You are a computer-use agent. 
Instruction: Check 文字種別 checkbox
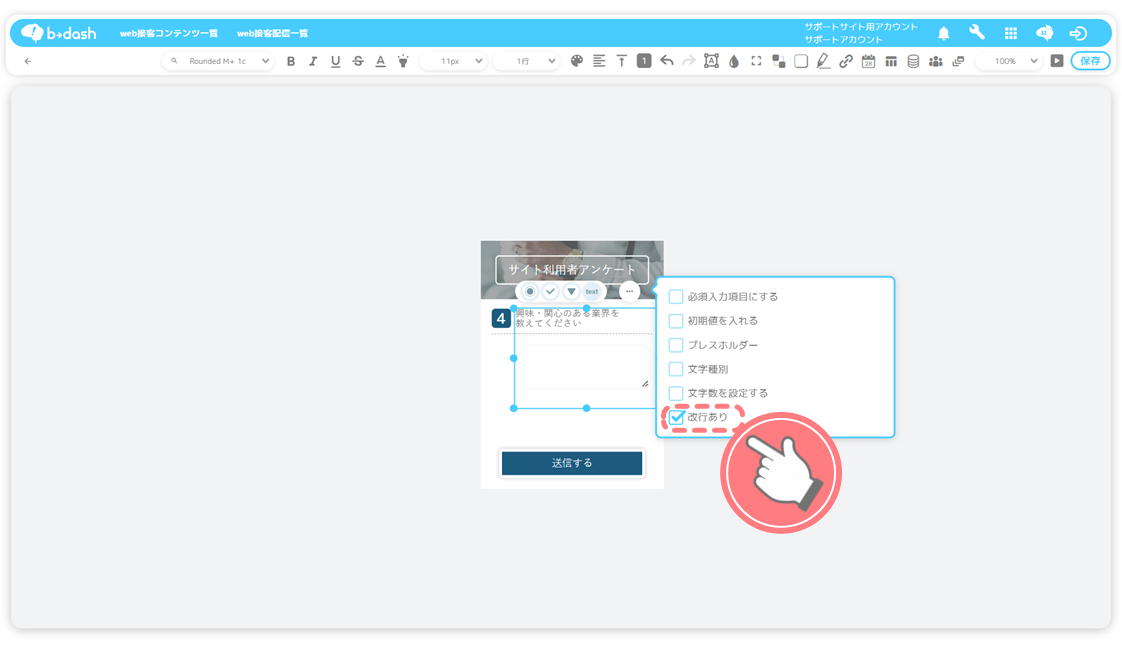[x=675, y=369]
